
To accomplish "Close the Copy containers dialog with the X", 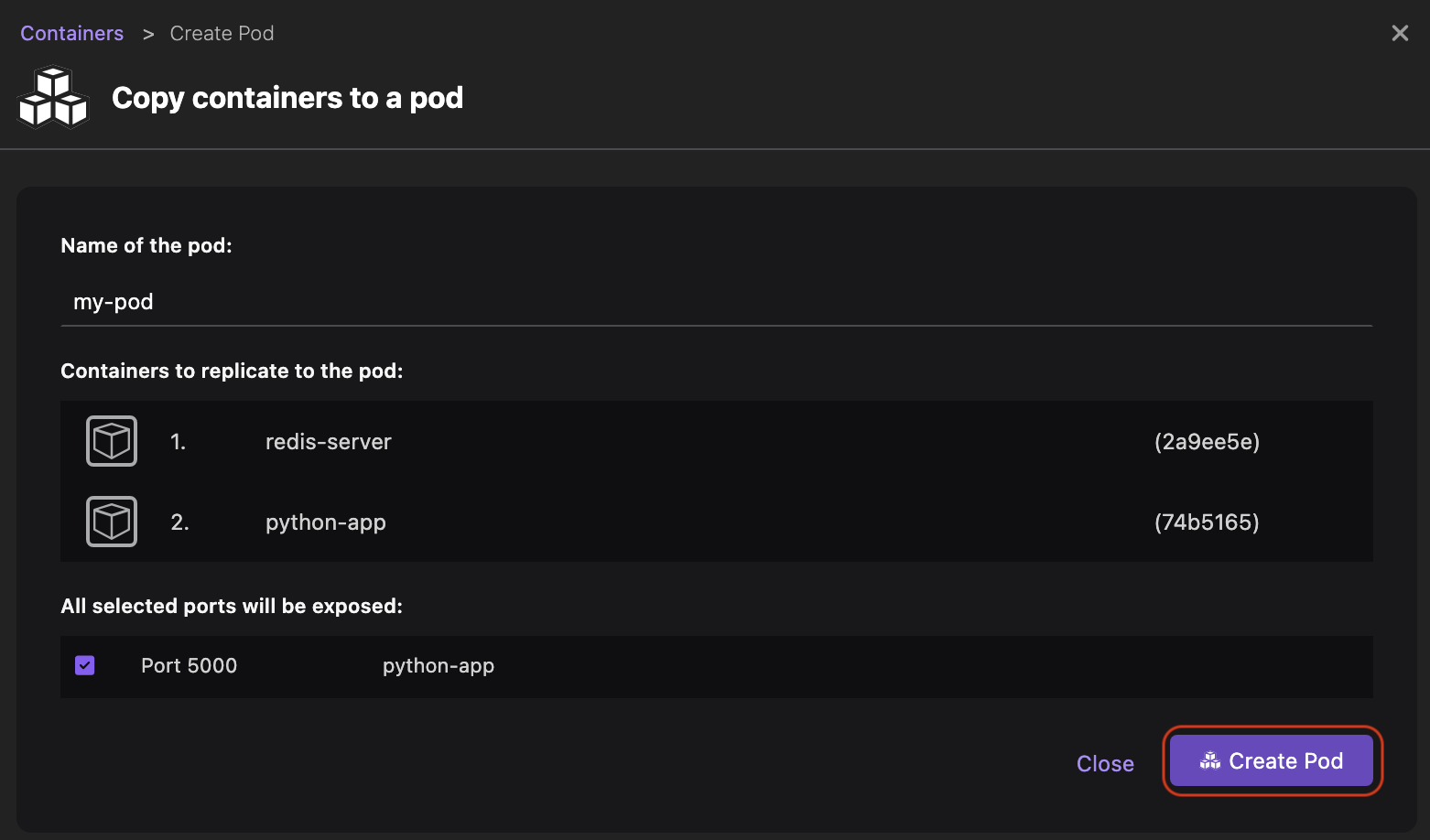I will tap(1400, 33).
